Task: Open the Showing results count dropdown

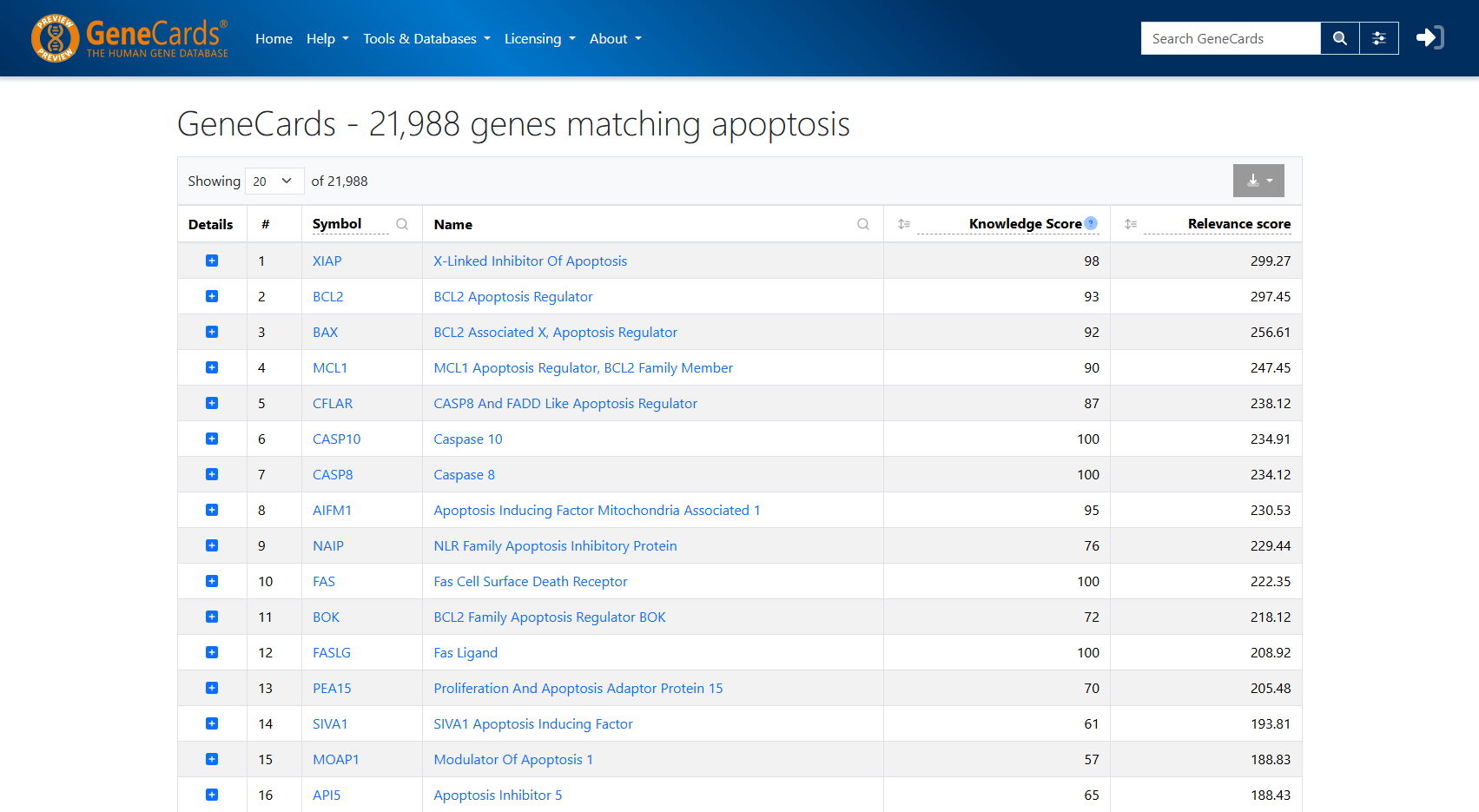Action: click(x=274, y=181)
